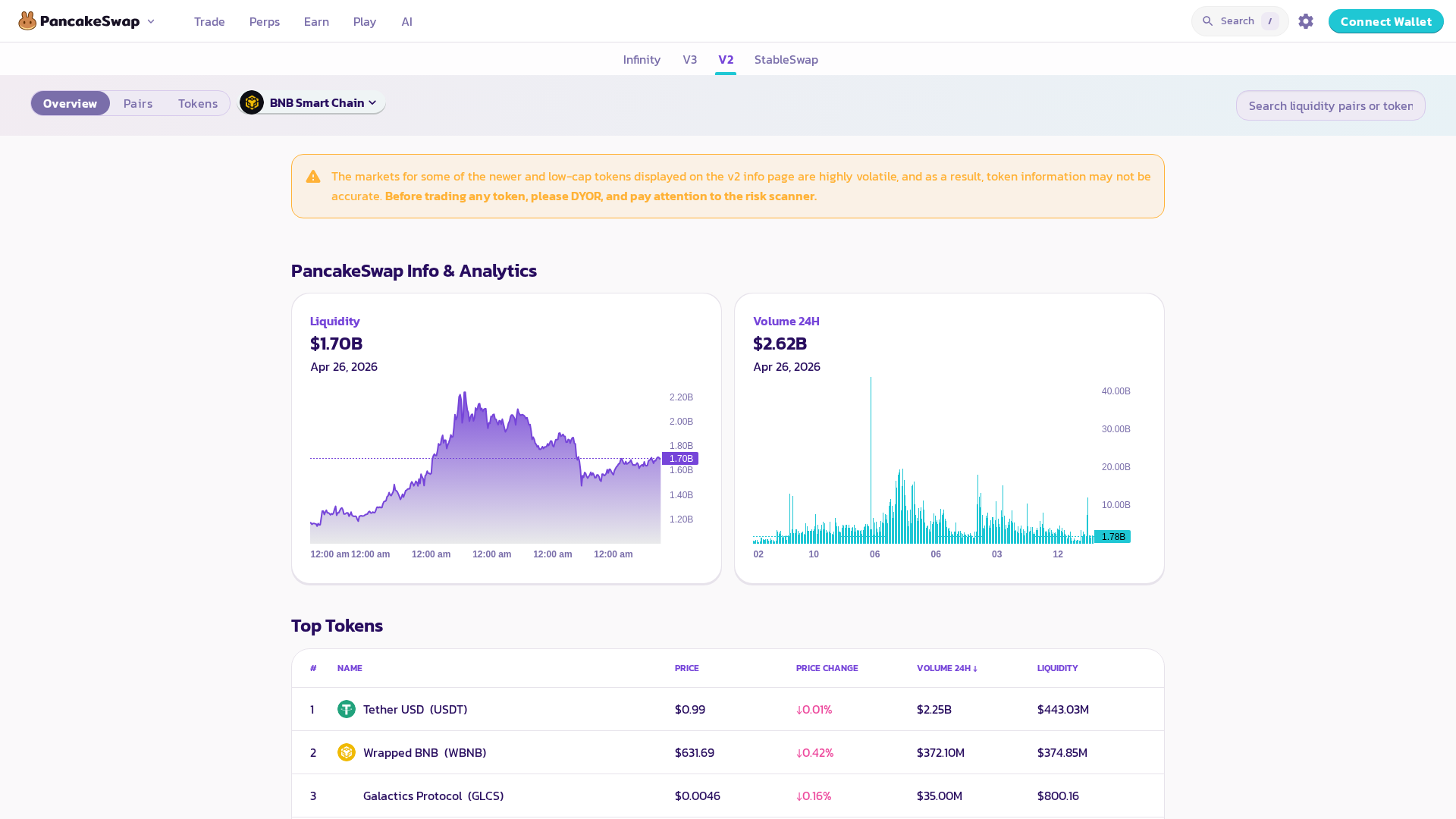Focus the liquidity pairs search field
1456x819 pixels.
(1331, 105)
